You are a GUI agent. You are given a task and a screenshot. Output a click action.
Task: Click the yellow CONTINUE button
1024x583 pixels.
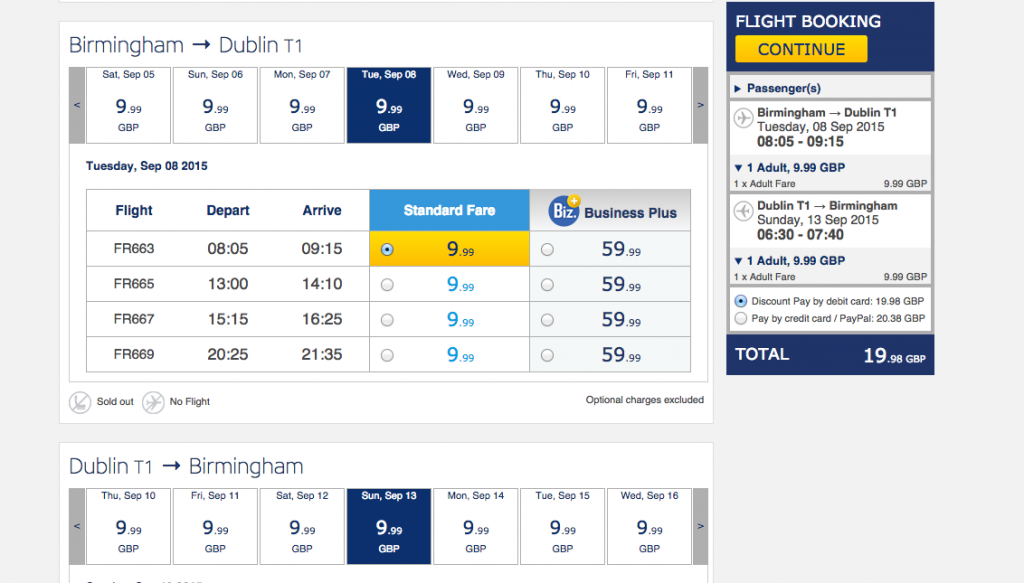coord(801,49)
